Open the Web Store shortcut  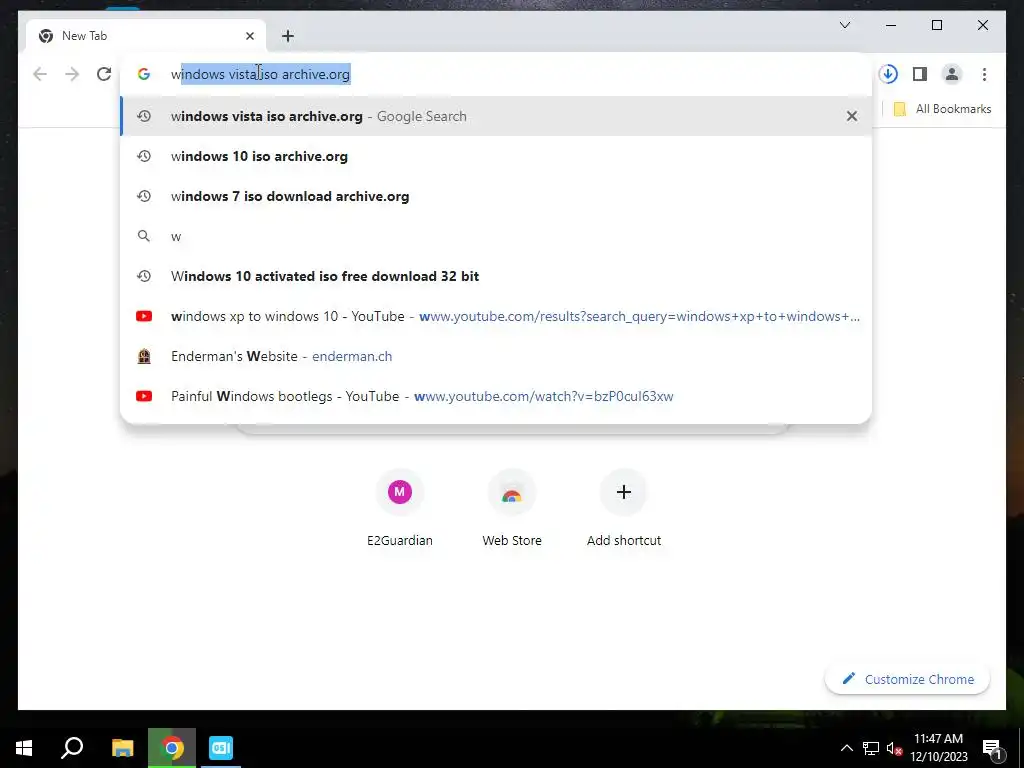(512, 508)
